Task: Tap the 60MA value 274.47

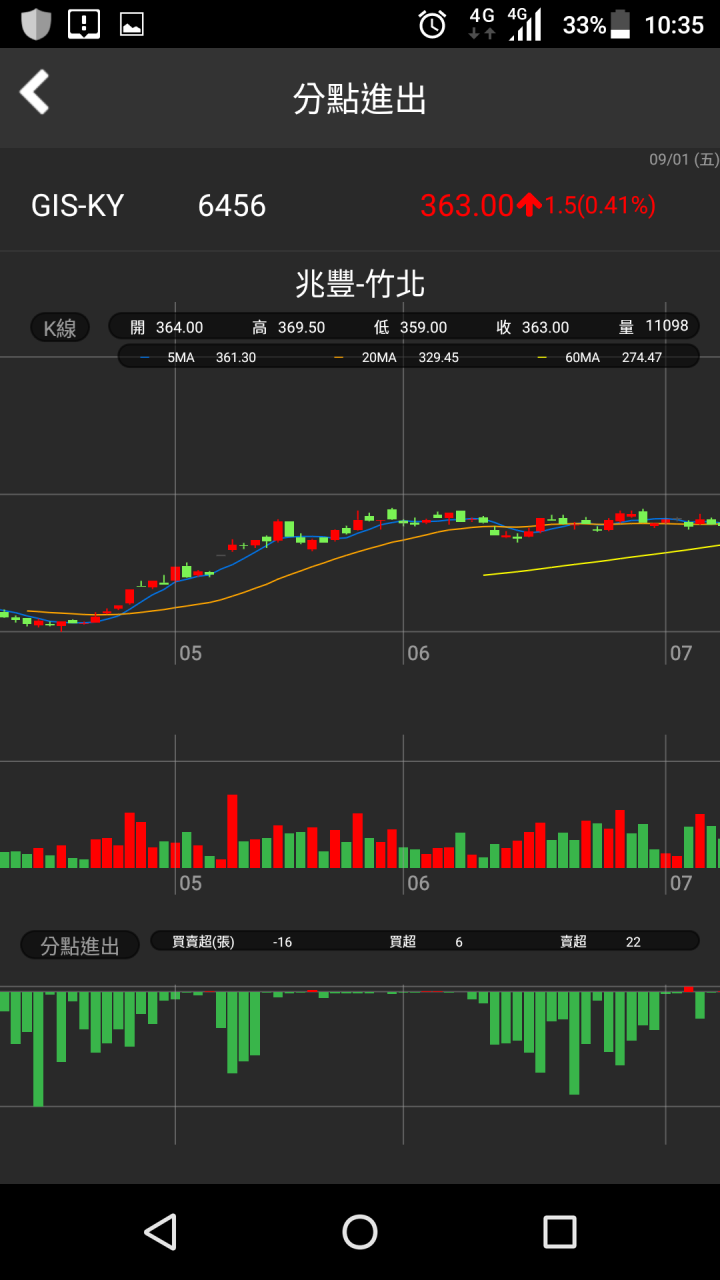Action: [x=642, y=357]
